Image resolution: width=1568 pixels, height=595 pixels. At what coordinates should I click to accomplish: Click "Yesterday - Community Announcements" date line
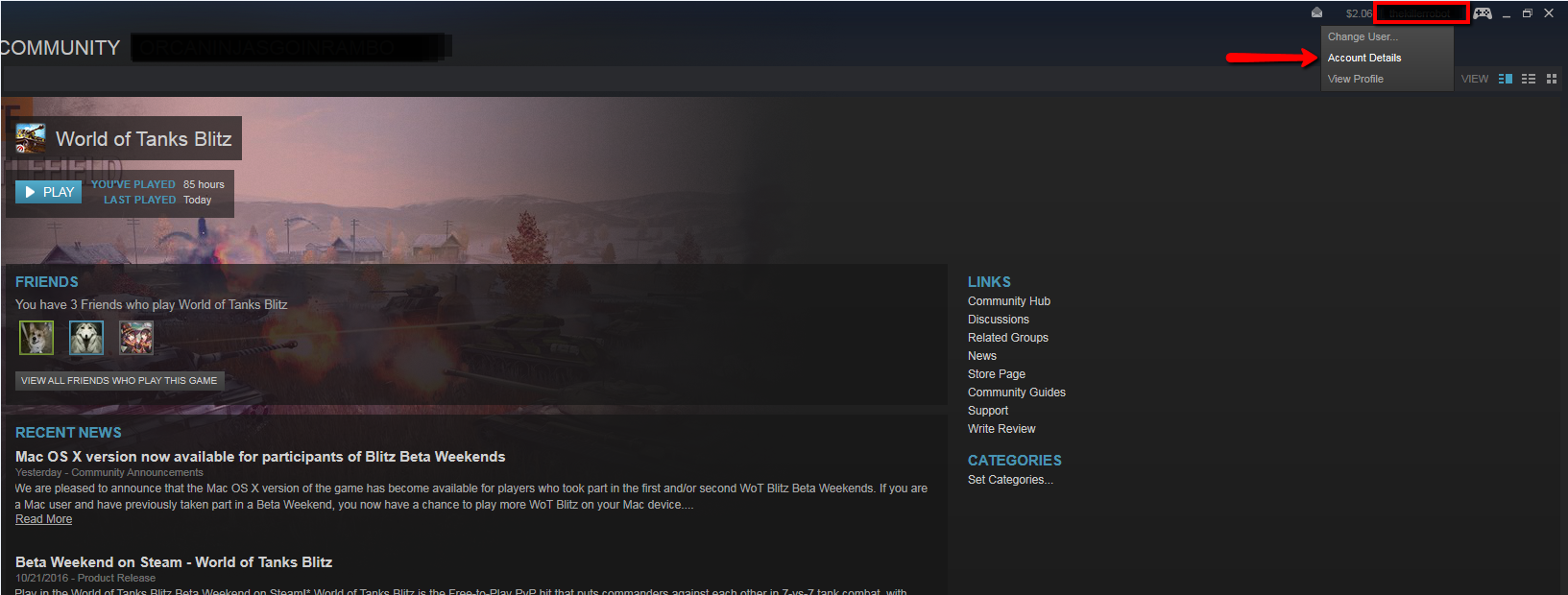(x=109, y=472)
